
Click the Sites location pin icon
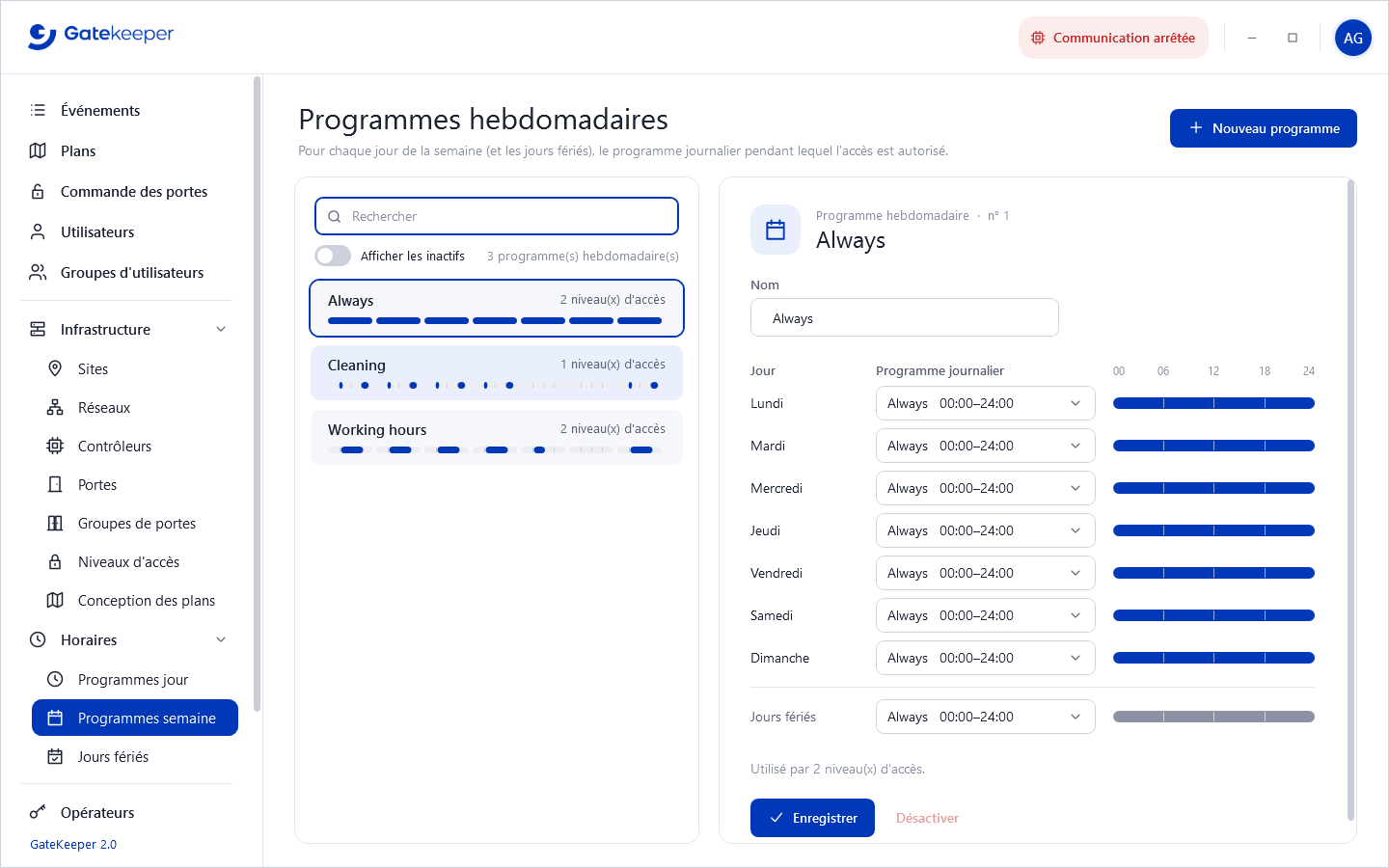click(x=55, y=368)
